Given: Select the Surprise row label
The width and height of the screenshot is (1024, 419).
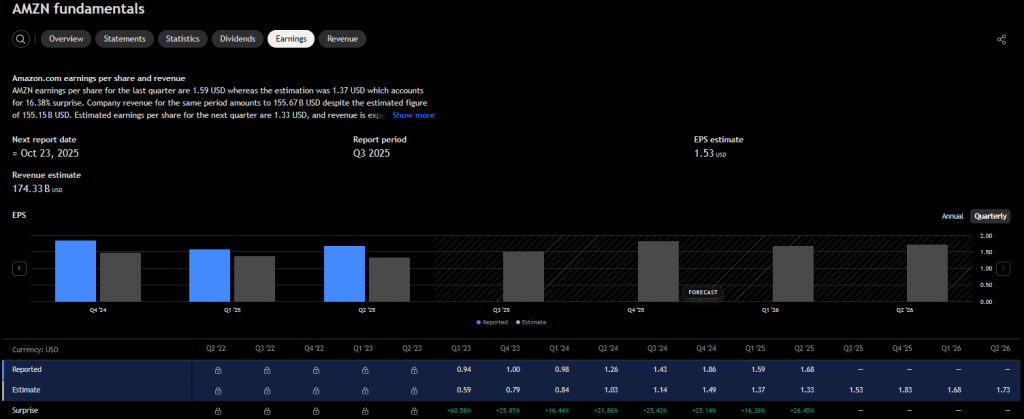Looking at the screenshot, I should (x=25, y=411).
